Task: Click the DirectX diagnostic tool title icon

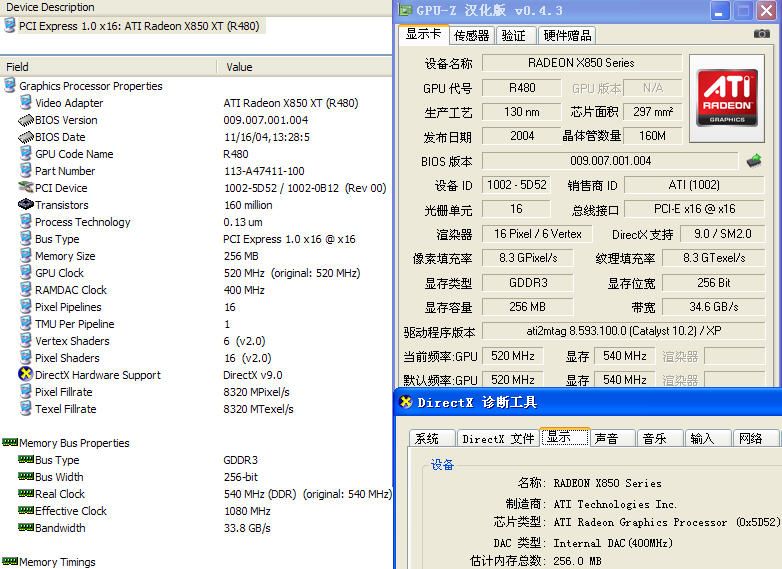Action: [x=406, y=402]
